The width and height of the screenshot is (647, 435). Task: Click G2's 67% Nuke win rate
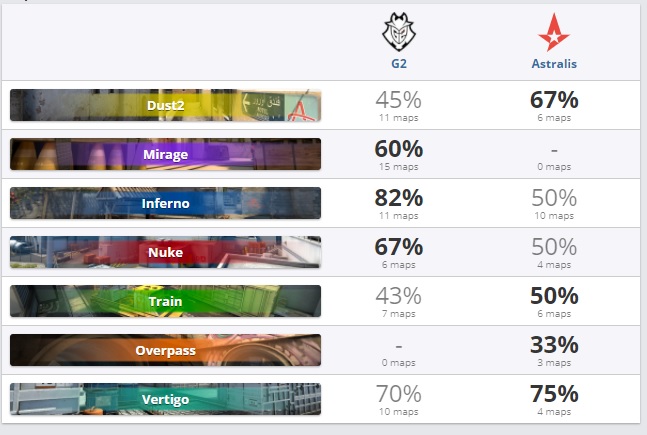point(398,247)
